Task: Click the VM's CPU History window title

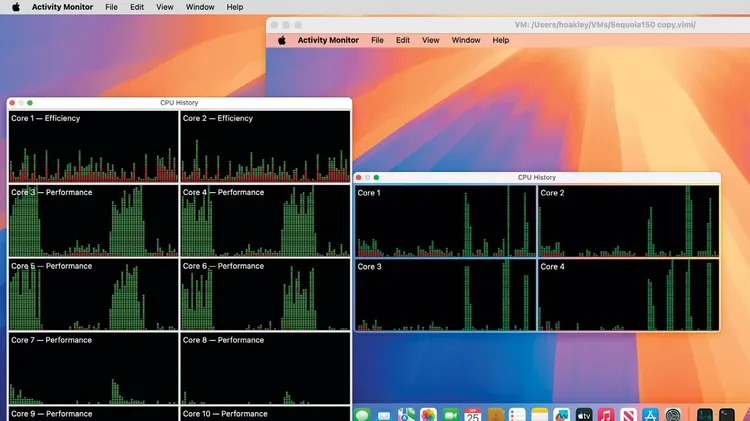Action: click(537, 177)
